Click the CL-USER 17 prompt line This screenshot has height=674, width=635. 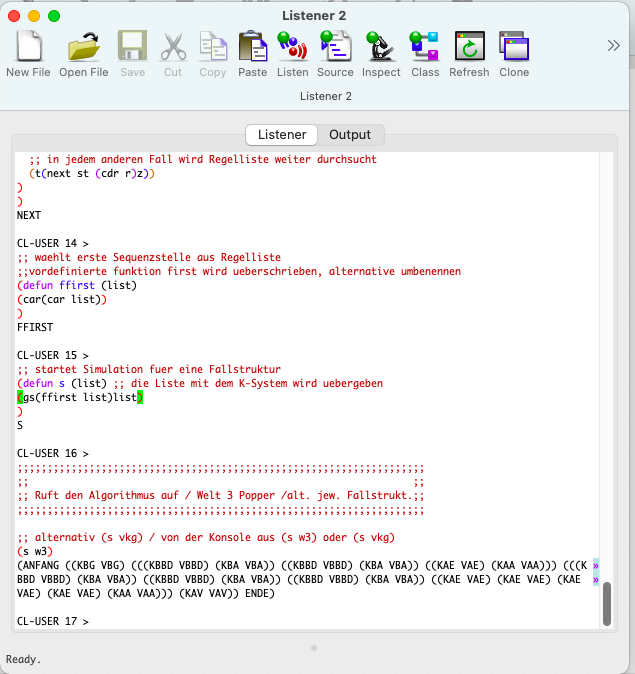pos(53,622)
